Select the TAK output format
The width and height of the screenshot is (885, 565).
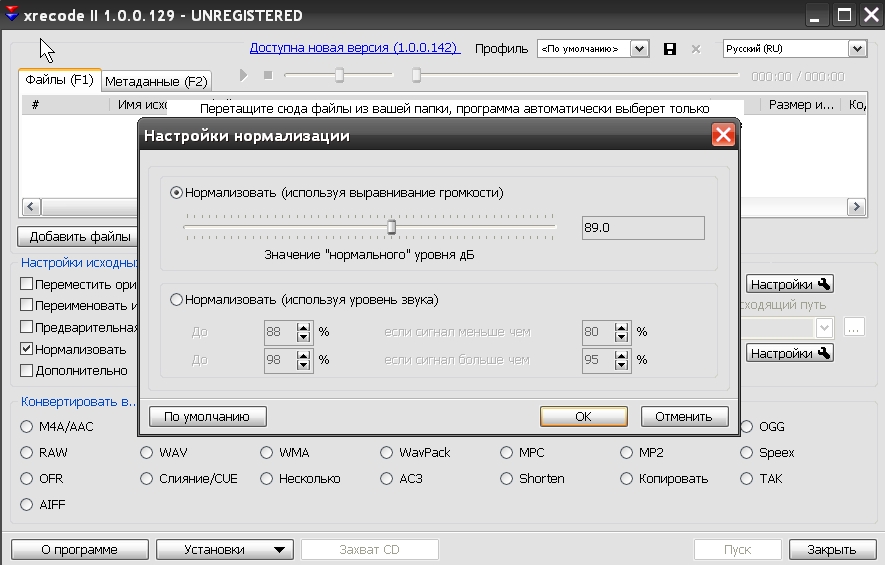(746, 478)
